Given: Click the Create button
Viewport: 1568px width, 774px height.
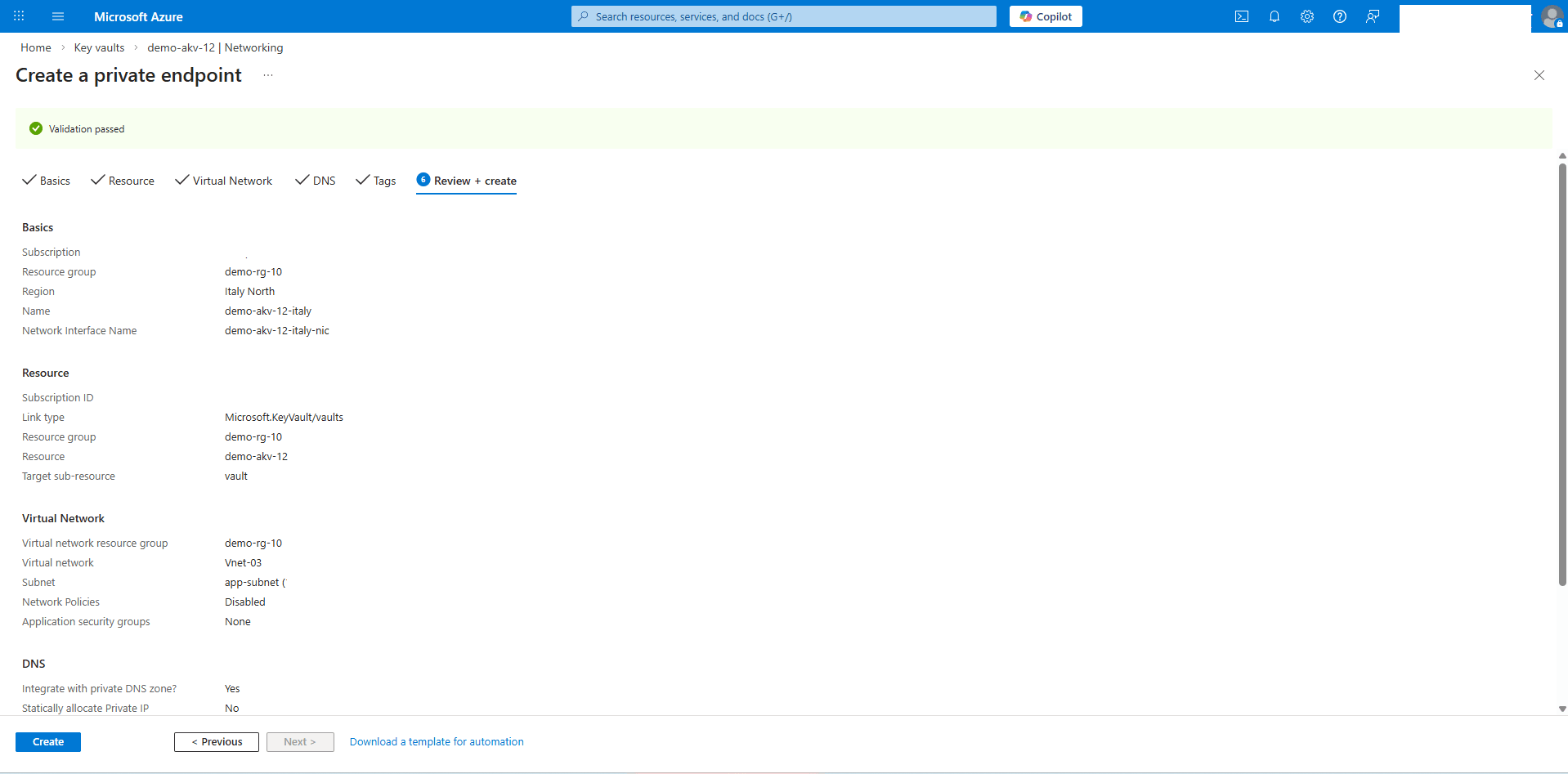Looking at the screenshot, I should coord(47,741).
